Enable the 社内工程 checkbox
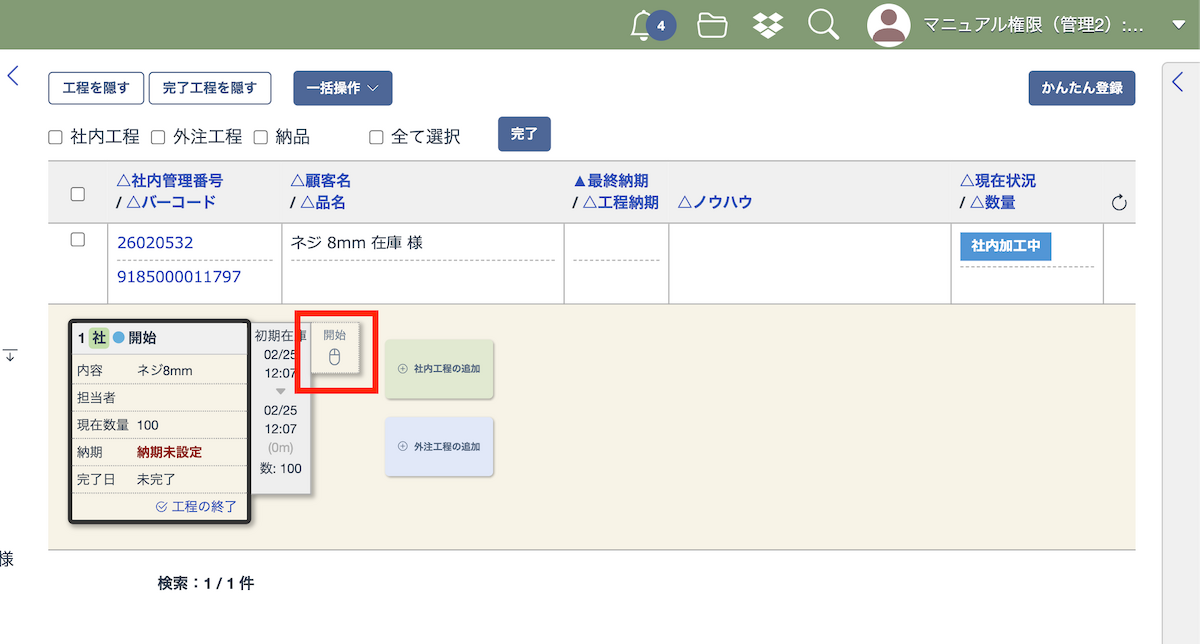The image size is (1200, 644). pyautogui.click(x=56, y=137)
